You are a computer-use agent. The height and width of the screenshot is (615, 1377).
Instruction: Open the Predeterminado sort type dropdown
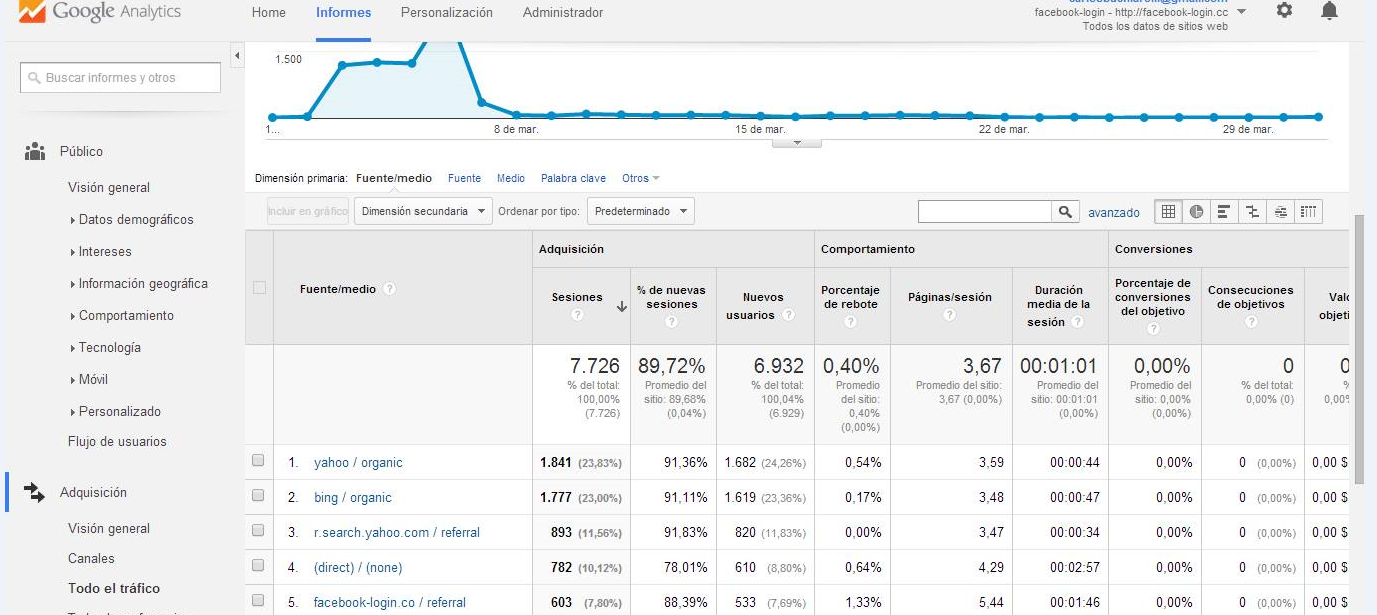tap(641, 211)
